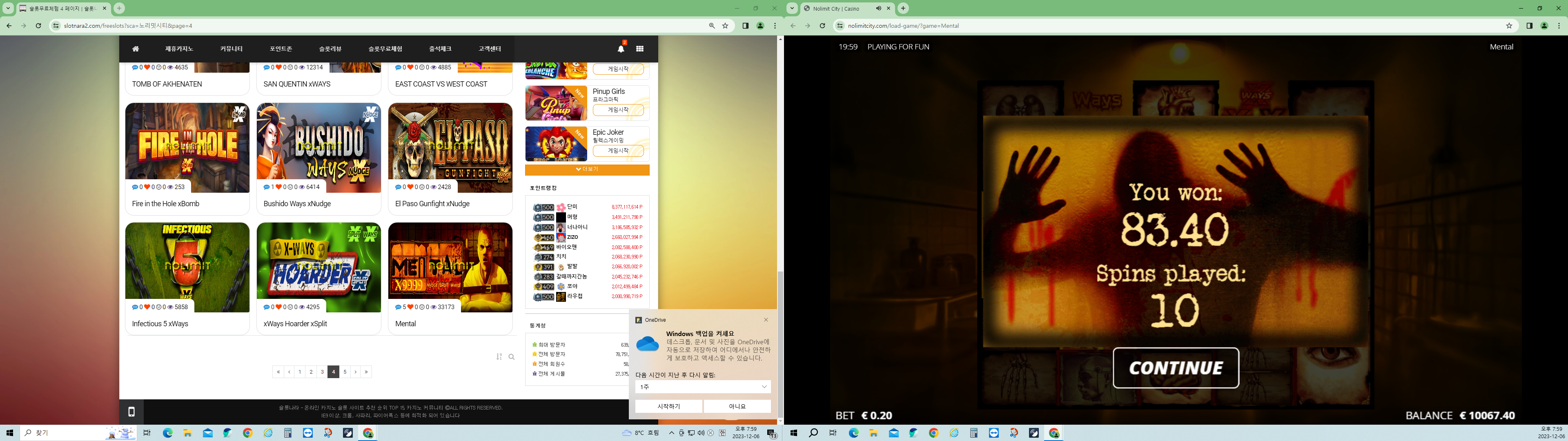Viewport: 1568px width, 441px height.
Task: Click the TOMB OF AKHENATEN title
Action: [167, 84]
